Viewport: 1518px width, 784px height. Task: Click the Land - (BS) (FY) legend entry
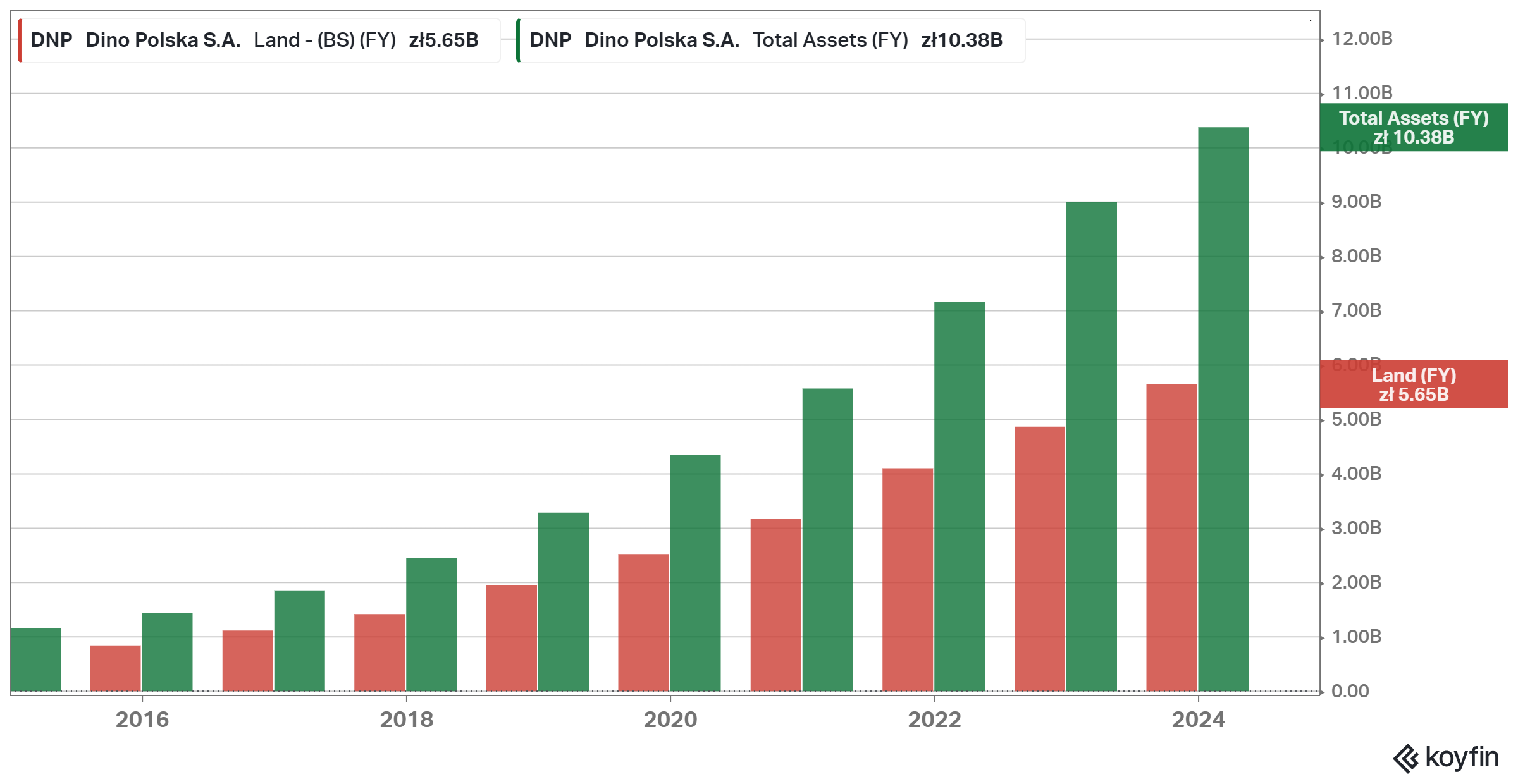pos(259,40)
